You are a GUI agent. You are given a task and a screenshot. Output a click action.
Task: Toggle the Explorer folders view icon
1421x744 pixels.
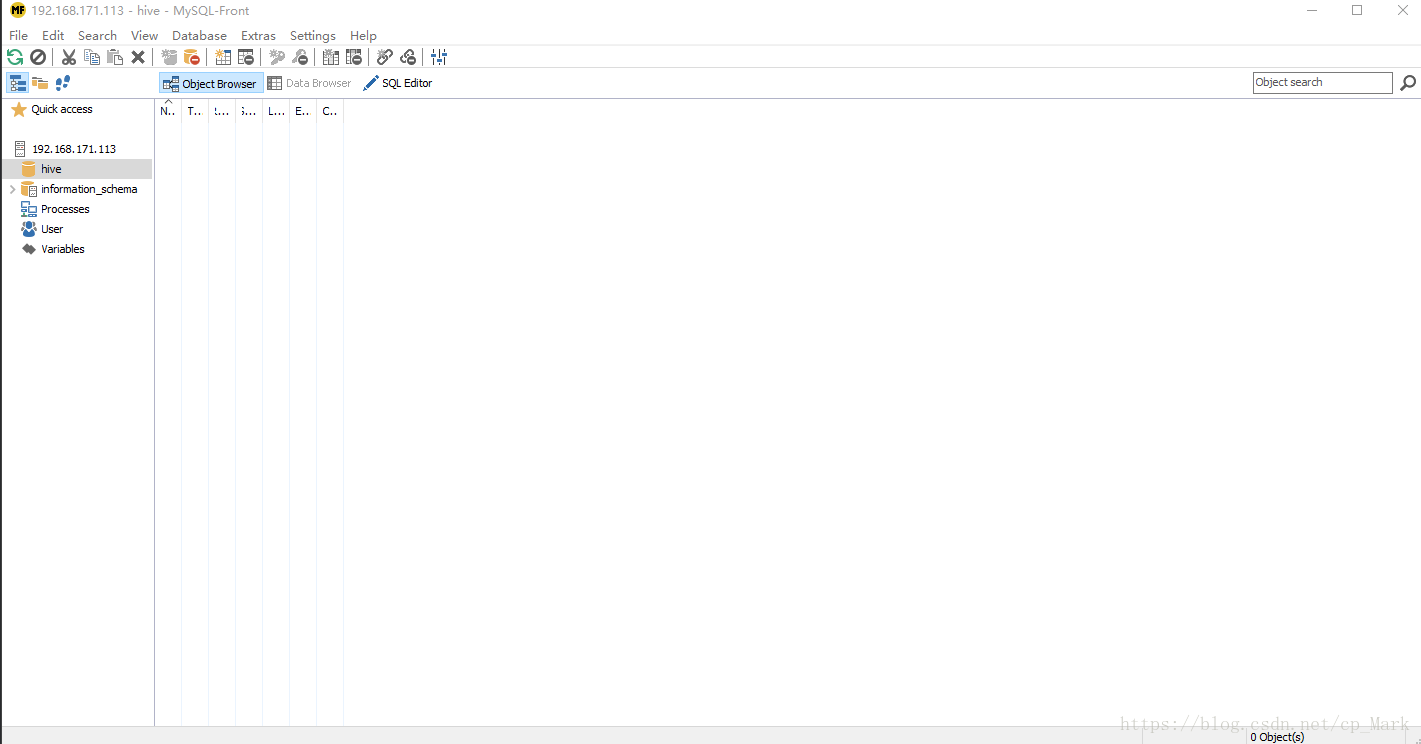pyautogui.click(x=40, y=83)
